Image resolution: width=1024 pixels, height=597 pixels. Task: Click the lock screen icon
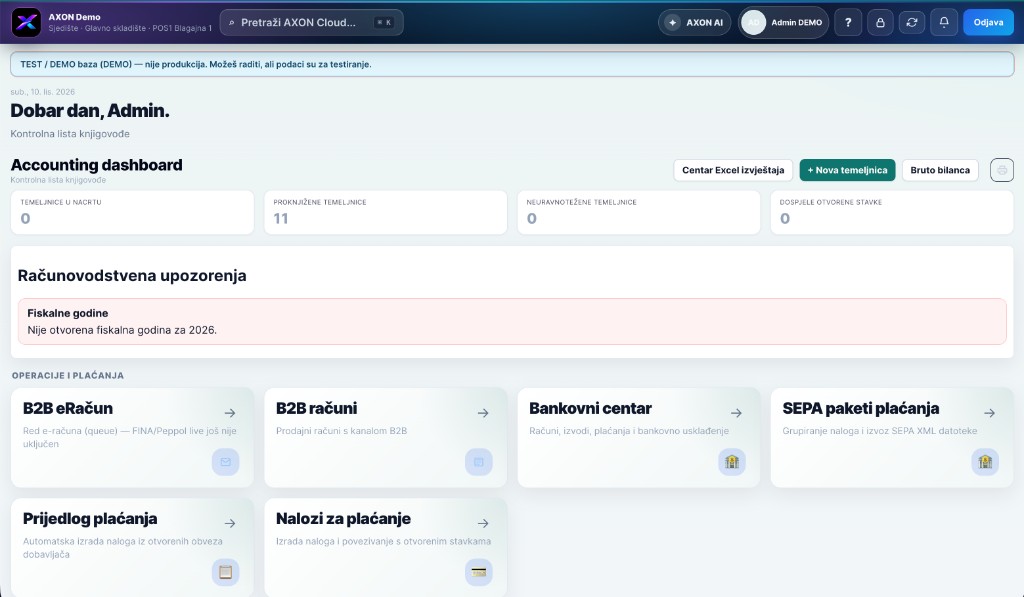[880, 22]
